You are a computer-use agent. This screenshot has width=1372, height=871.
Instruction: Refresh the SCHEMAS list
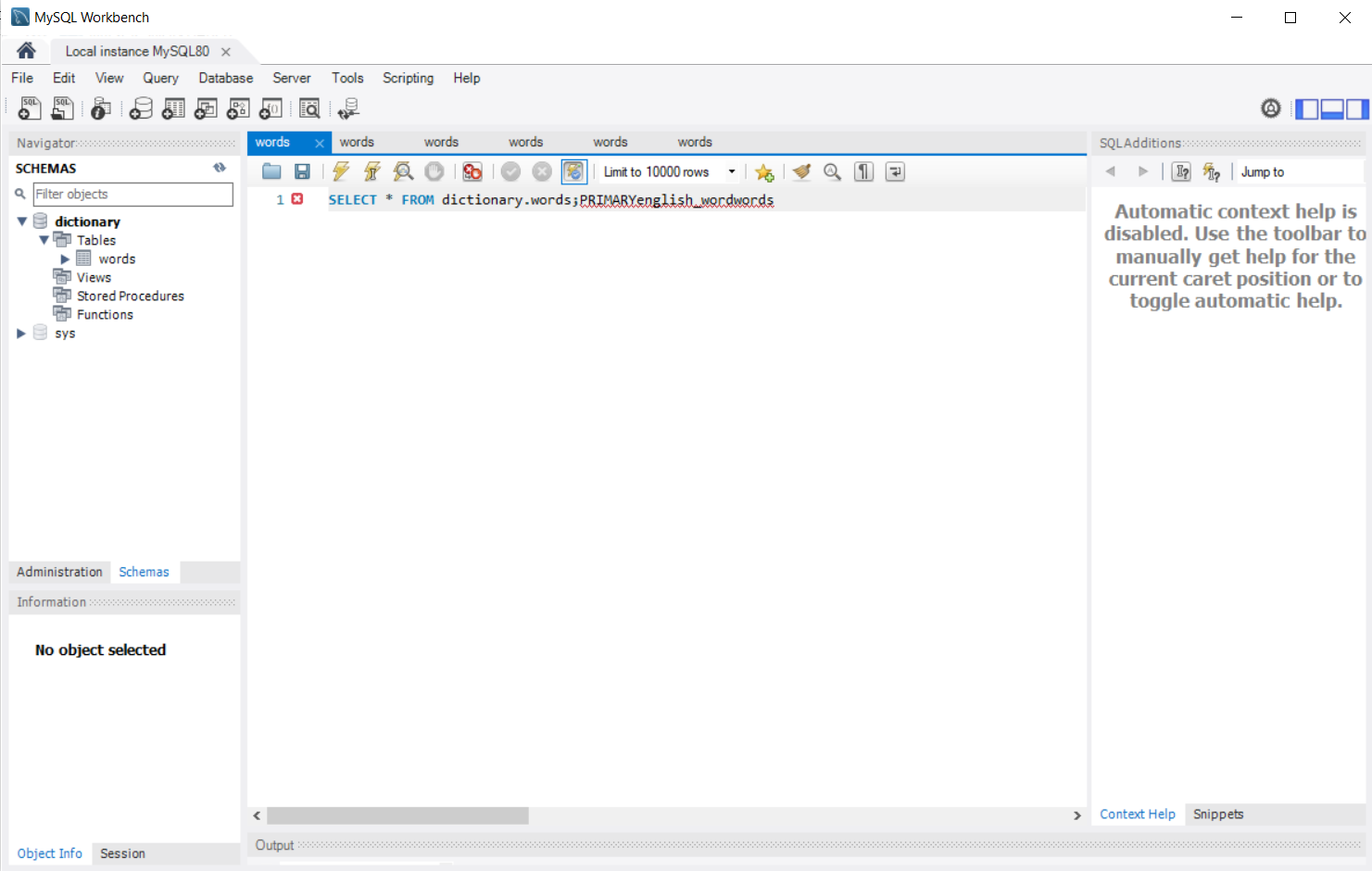point(220,168)
